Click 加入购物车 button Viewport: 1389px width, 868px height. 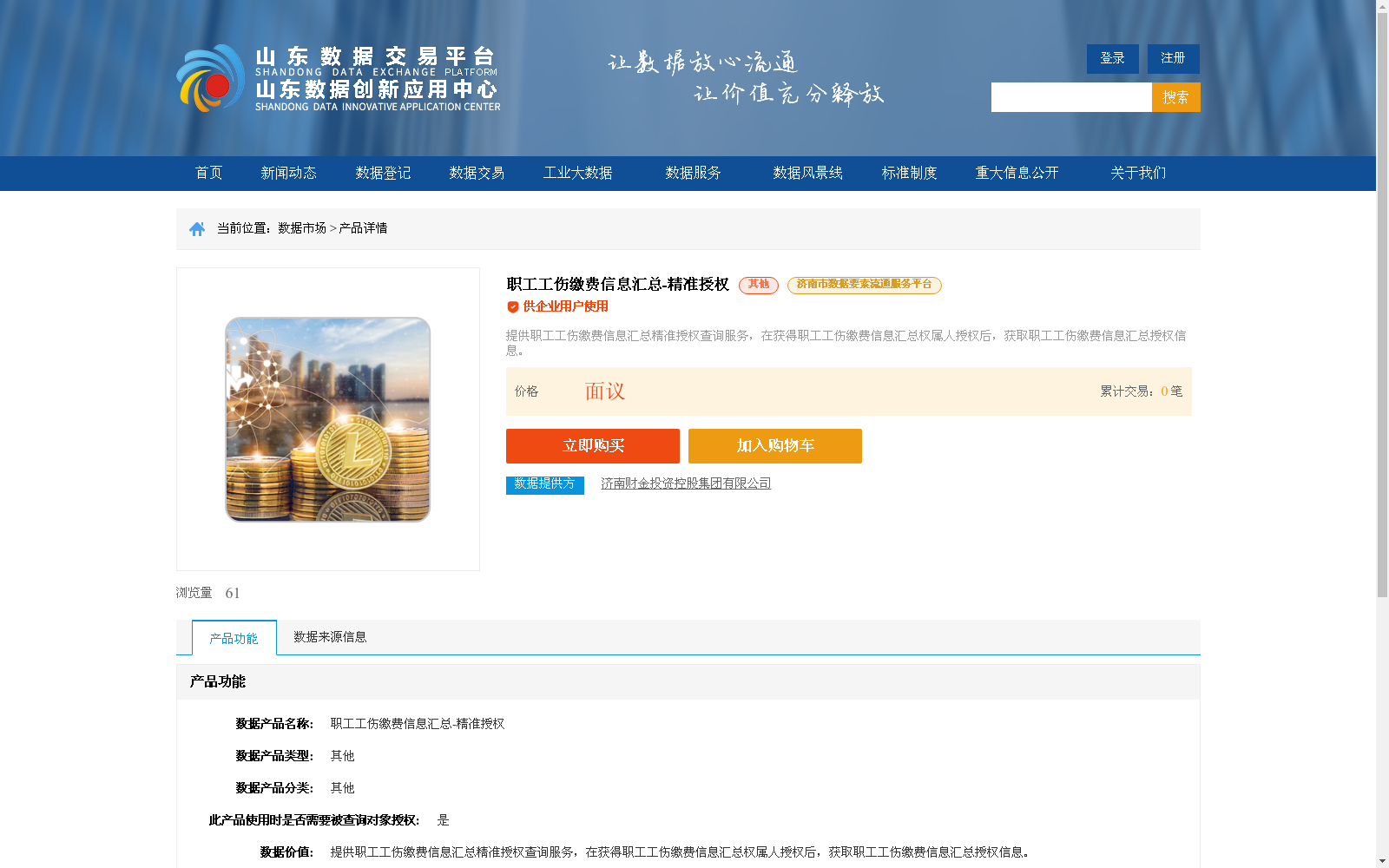click(775, 446)
